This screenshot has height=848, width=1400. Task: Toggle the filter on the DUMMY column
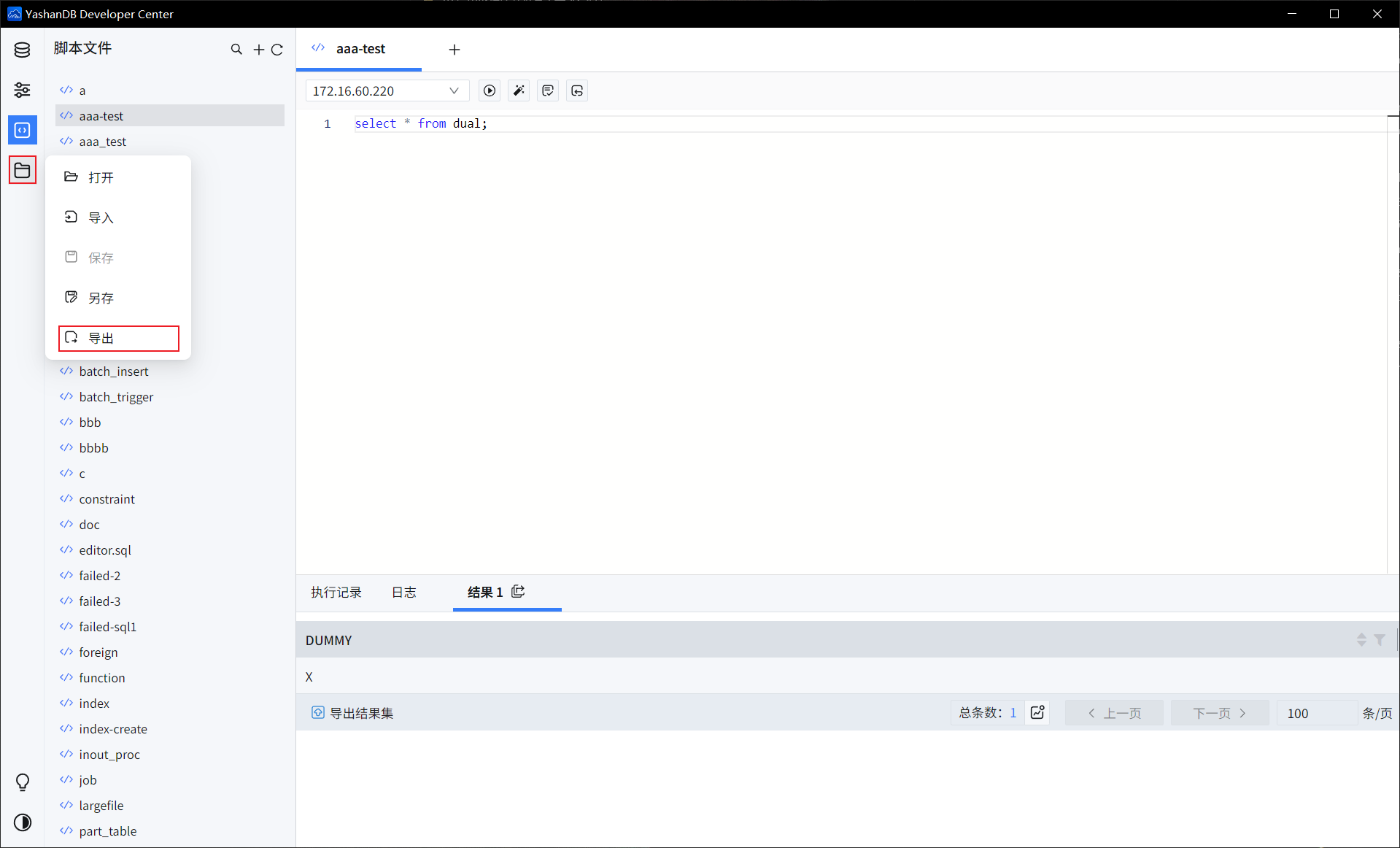coord(1380,640)
